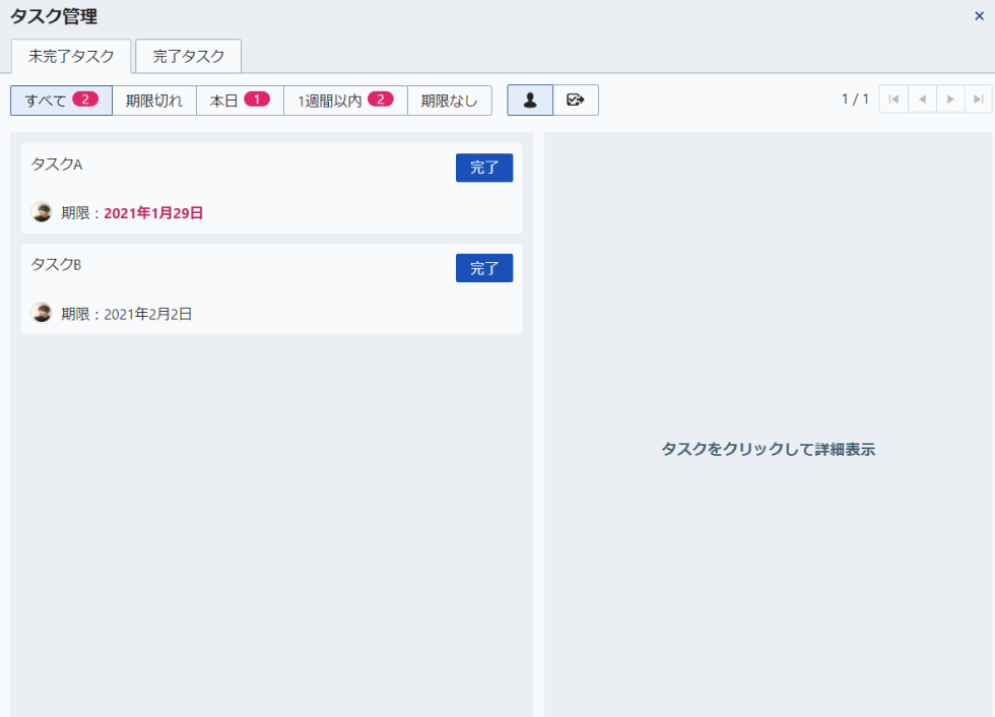Go to the first page

coord(893,100)
